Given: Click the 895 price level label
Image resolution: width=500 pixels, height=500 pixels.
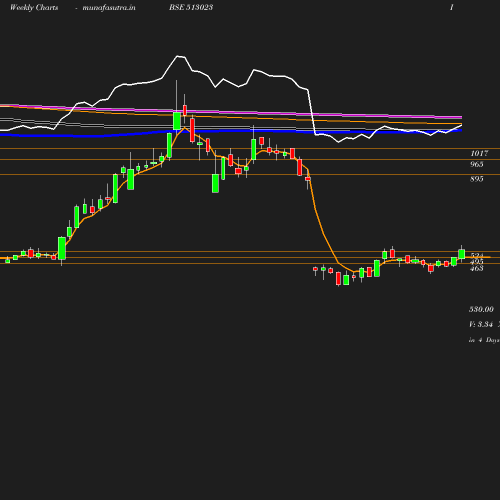Looking at the screenshot, I should click(x=477, y=179).
